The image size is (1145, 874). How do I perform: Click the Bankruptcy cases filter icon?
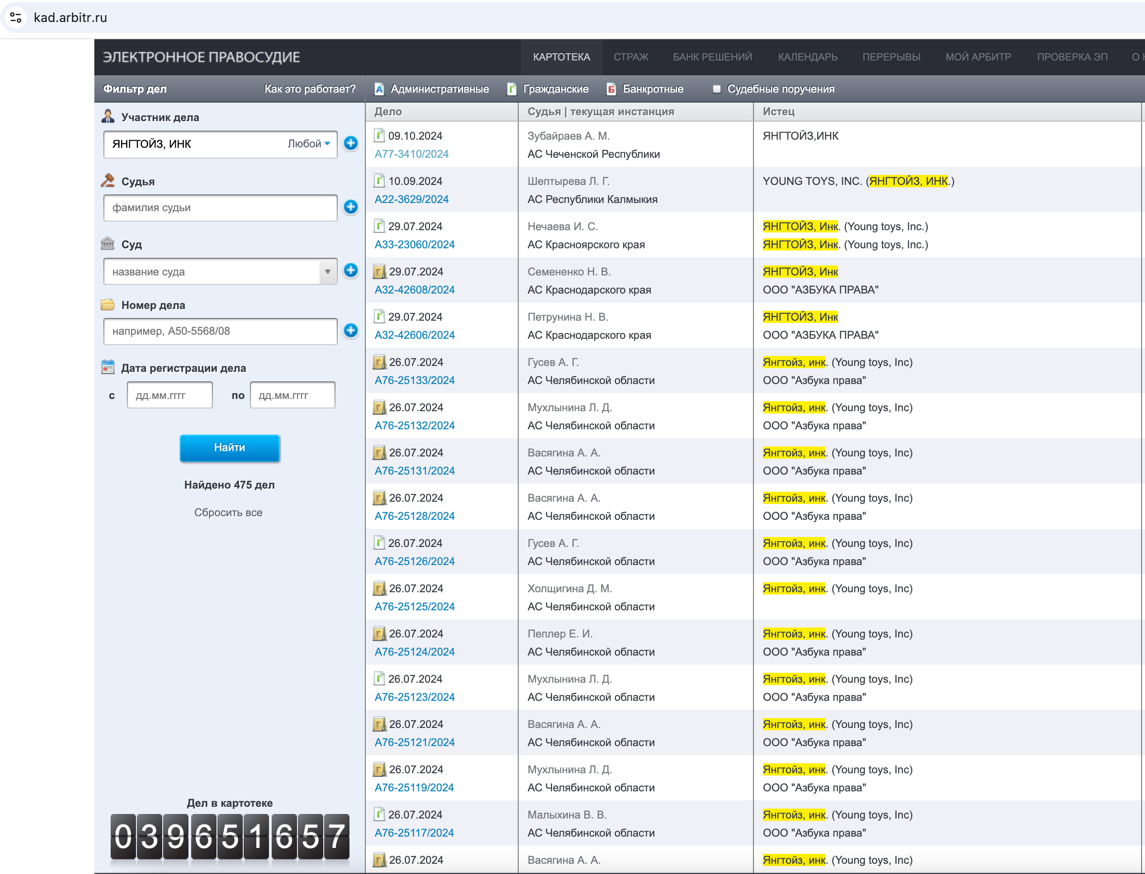(x=611, y=89)
